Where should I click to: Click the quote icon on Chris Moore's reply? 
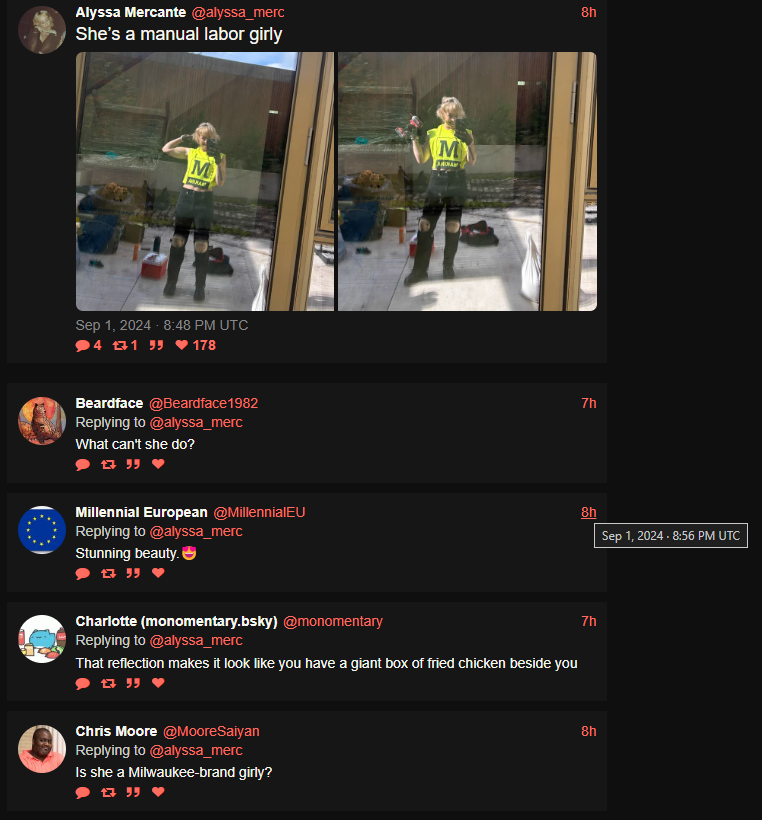[133, 792]
